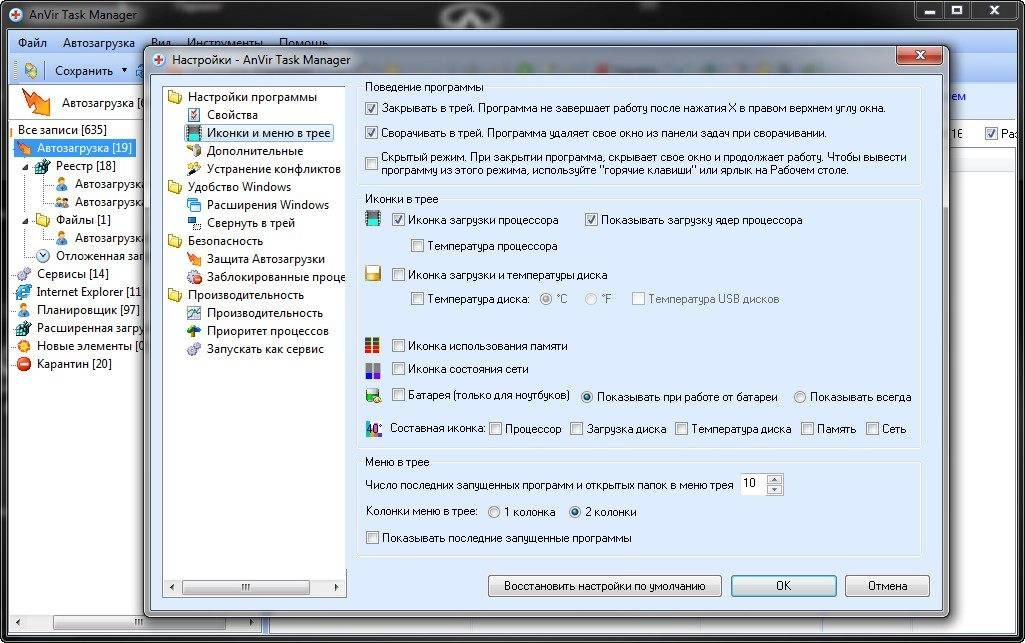Collapse the Файлы [1] tree node
The height and width of the screenshot is (643, 1025).
tap(25, 221)
